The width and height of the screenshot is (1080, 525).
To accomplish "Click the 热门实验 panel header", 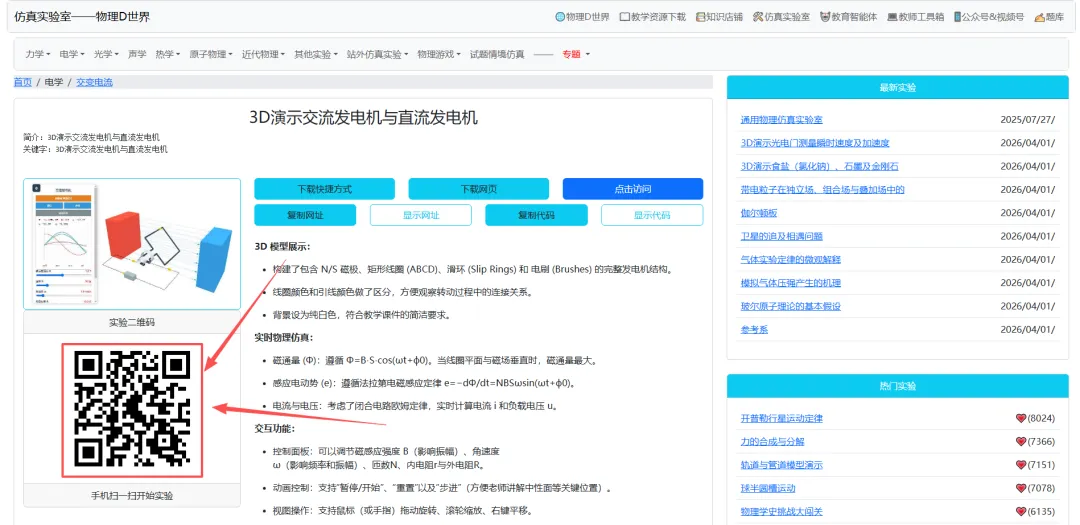I will [x=897, y=387].
